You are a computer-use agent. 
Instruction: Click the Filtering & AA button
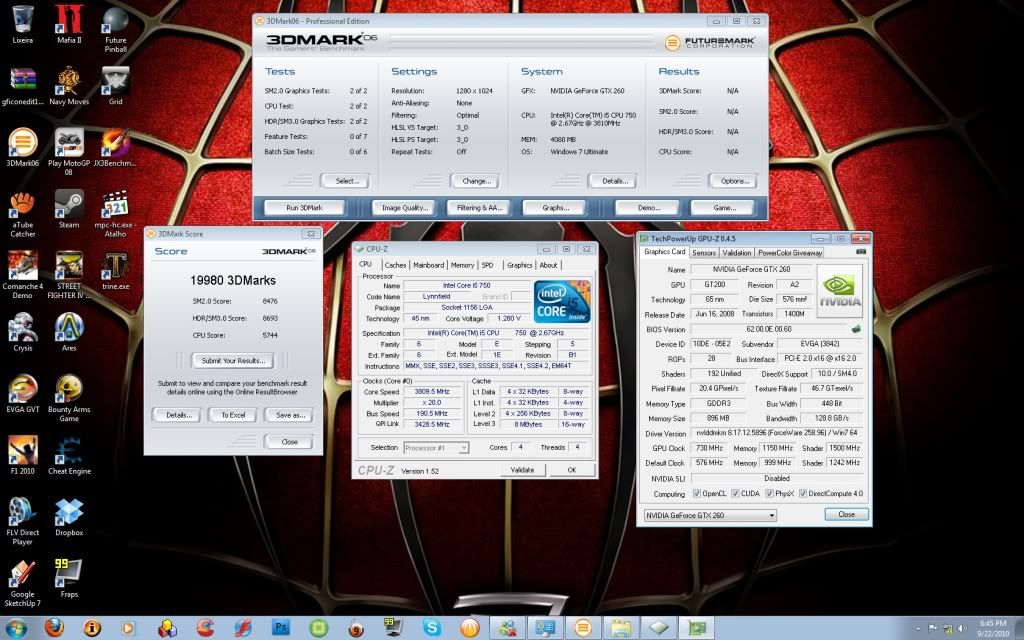[x=479, y=208]
